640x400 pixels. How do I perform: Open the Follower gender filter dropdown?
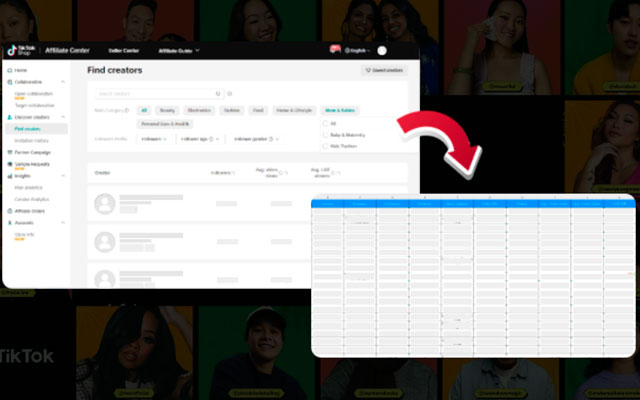click(x=256, y=139)
